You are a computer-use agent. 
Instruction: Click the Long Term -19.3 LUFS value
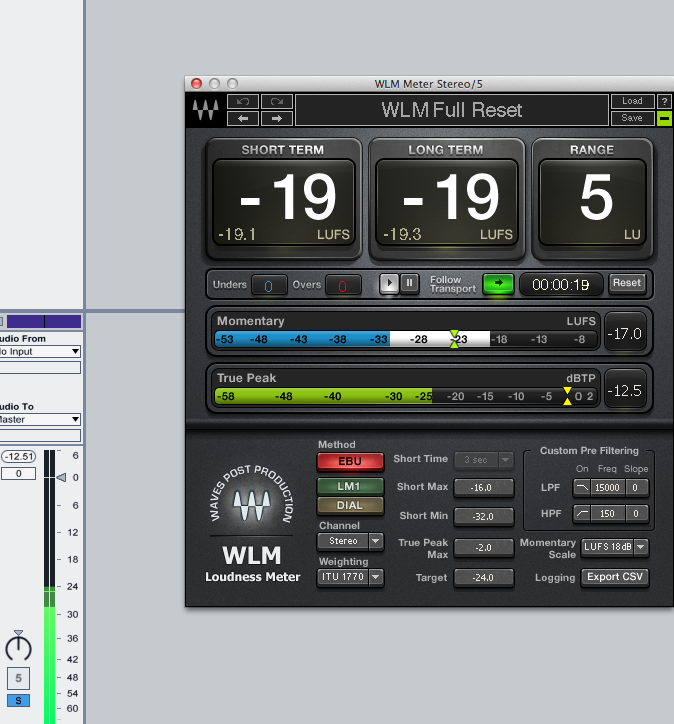click(402, 235)
